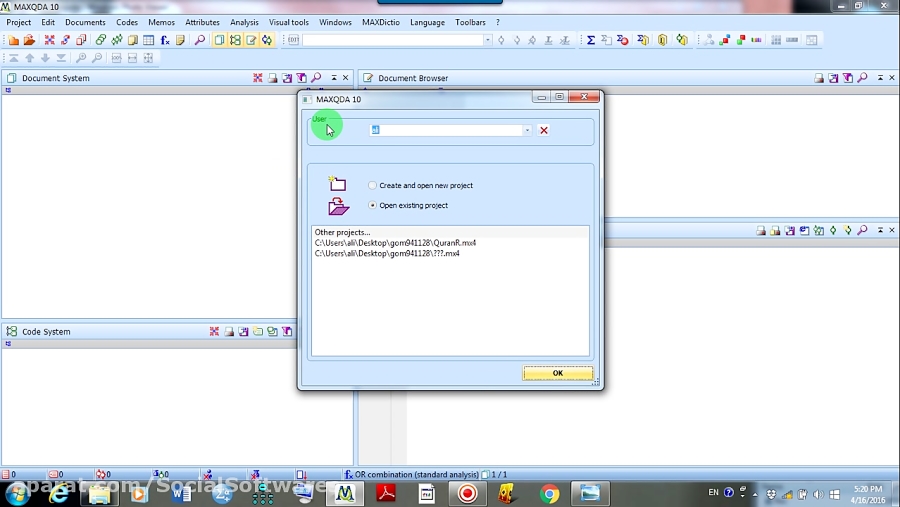Screen dimensions: 900x507
Task: Click the green link icon in main toolbar
Action: (x=100, y=40)
